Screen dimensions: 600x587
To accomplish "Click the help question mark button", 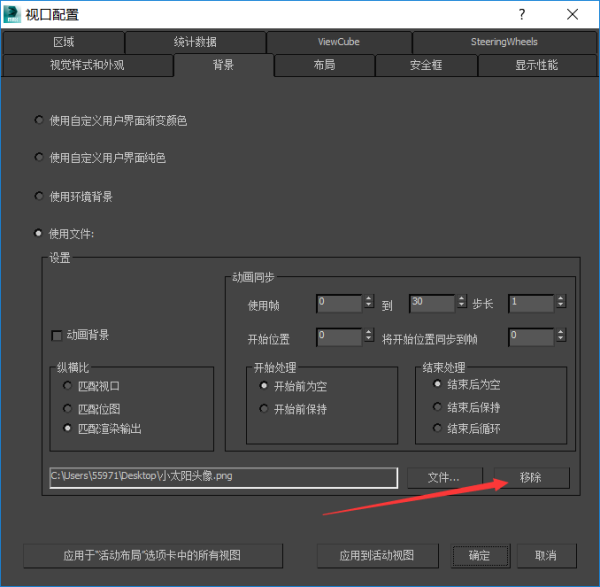I will [522, 15].
